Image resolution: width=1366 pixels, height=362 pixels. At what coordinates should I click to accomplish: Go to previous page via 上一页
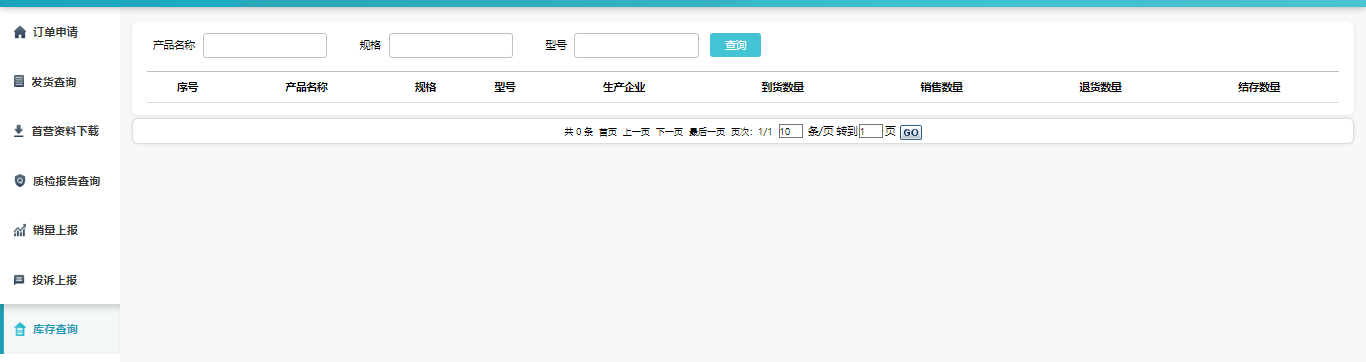[637, 132]
